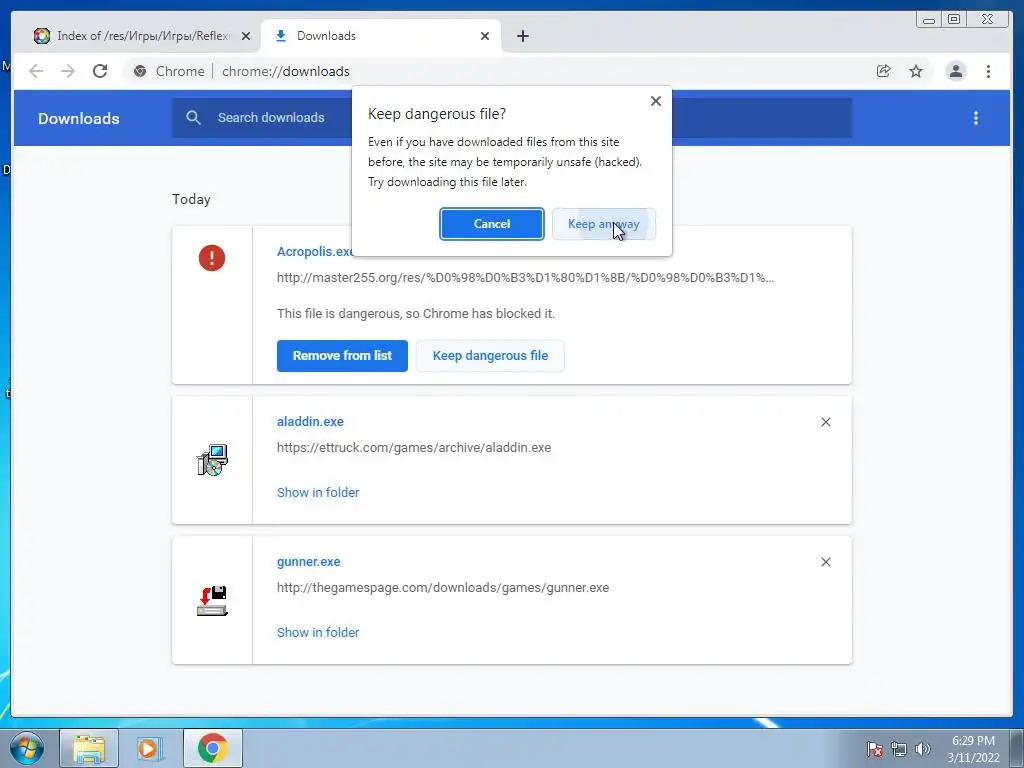Close the Index of /res tab
1024x768 pixels.
click(x=246, y=36)
